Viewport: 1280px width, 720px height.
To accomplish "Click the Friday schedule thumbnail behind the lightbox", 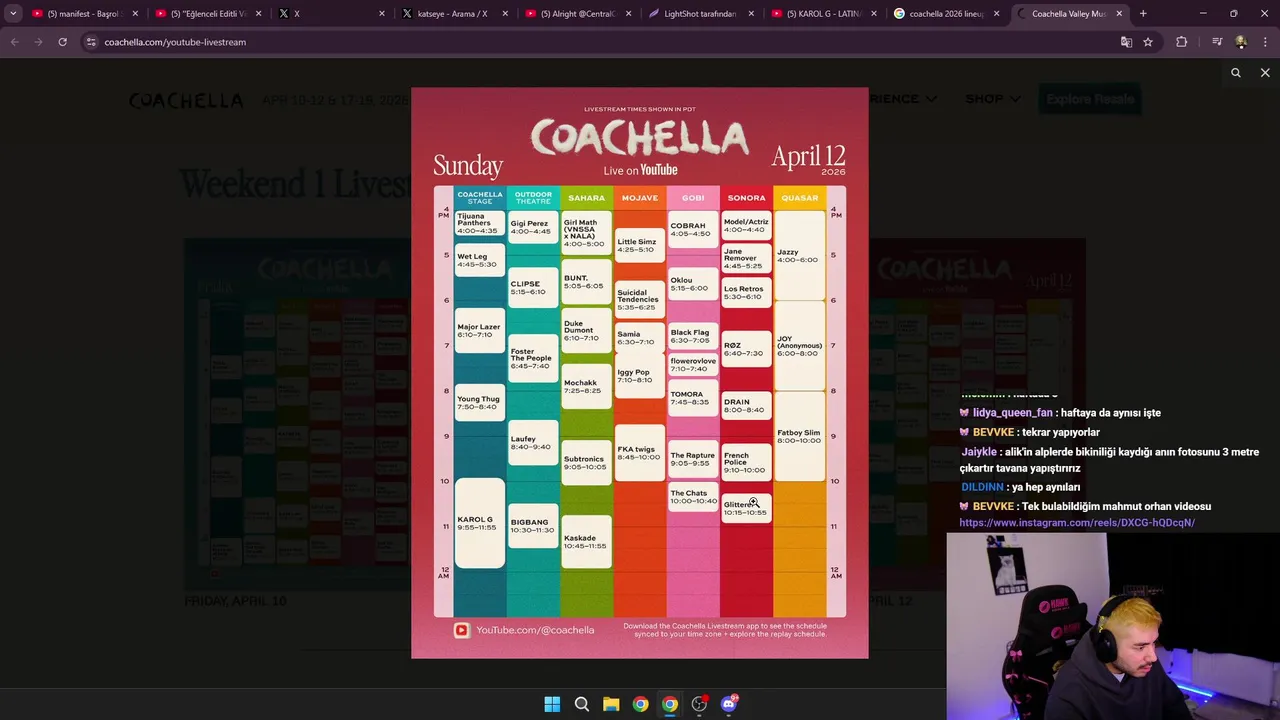I will (296, 414).
